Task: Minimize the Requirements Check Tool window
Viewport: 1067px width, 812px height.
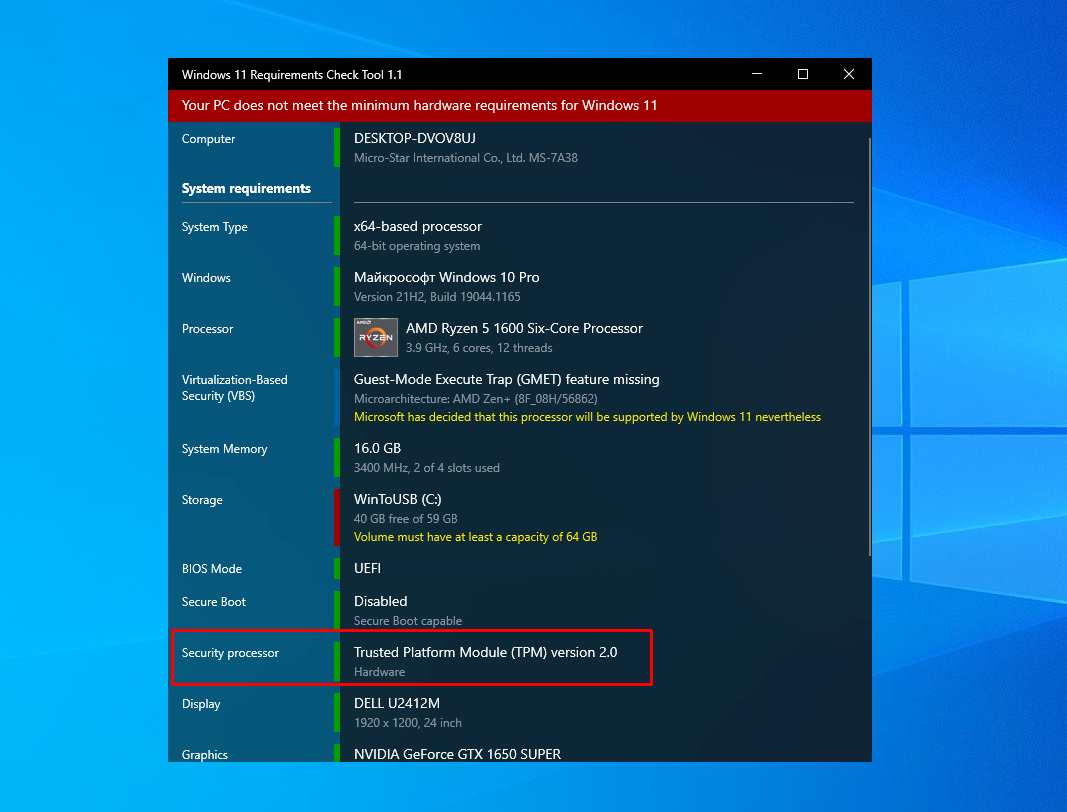Action: [x=756, y=74]
